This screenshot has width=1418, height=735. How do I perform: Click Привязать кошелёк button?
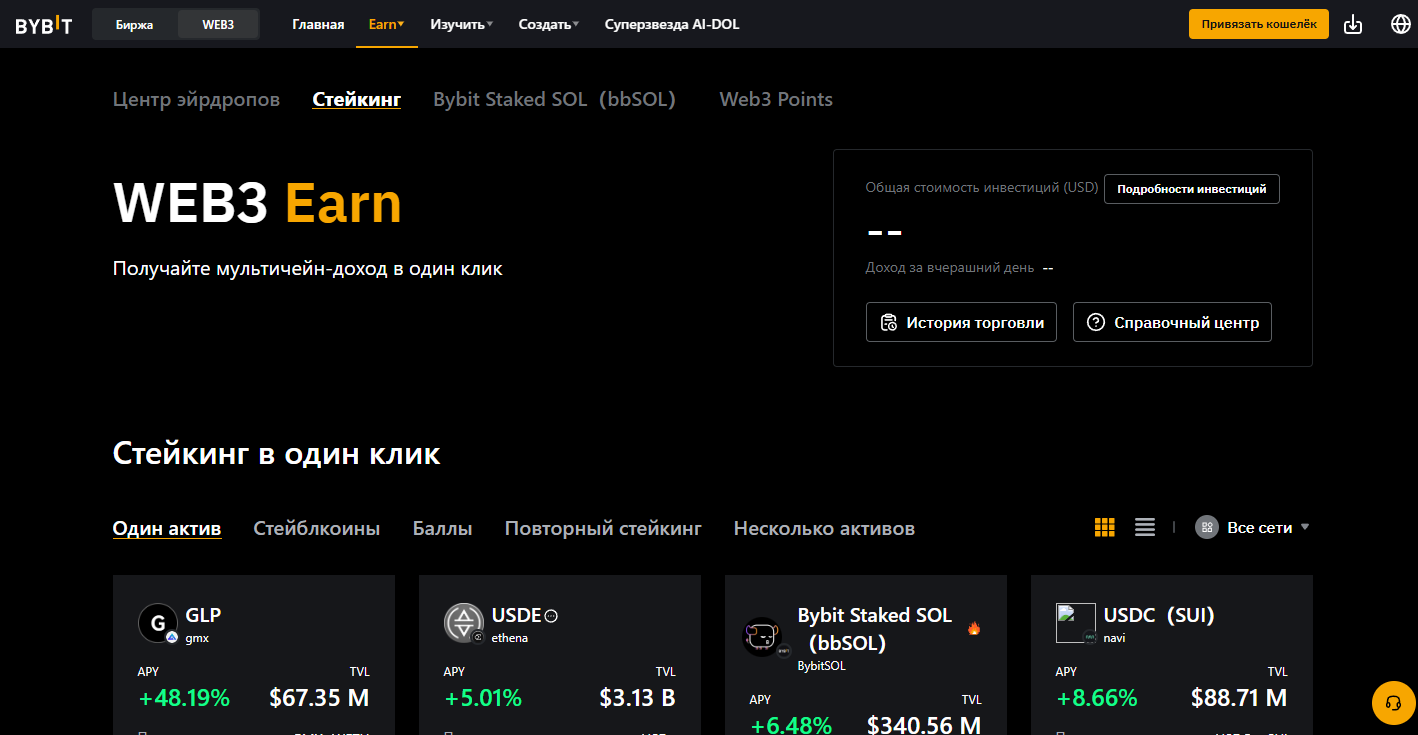click(1258, 24)
